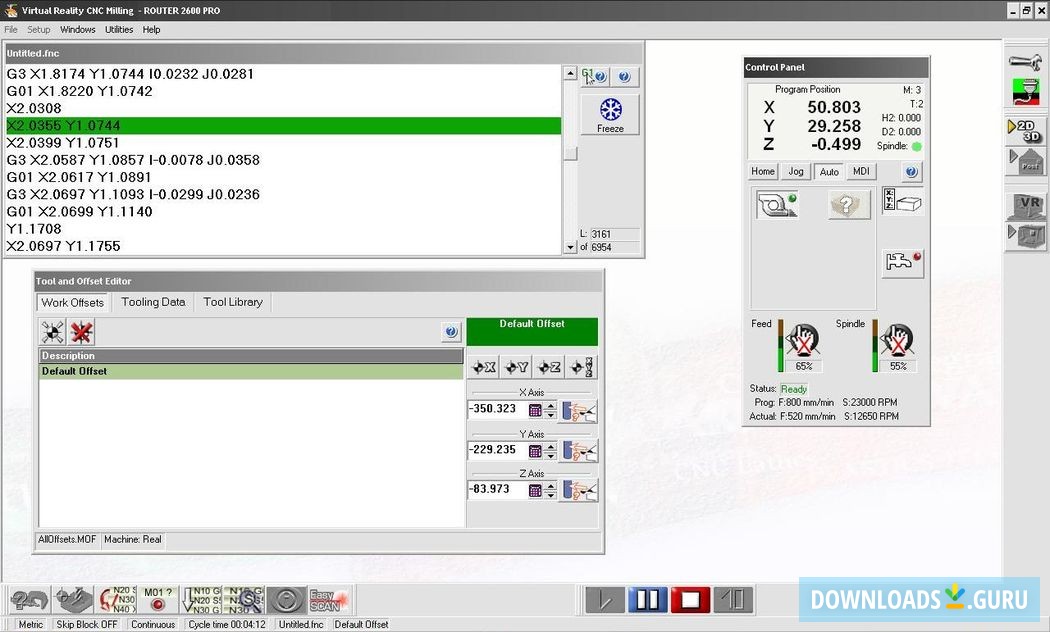Click the add new work offset icon
1050x632 pixels.
52,332
